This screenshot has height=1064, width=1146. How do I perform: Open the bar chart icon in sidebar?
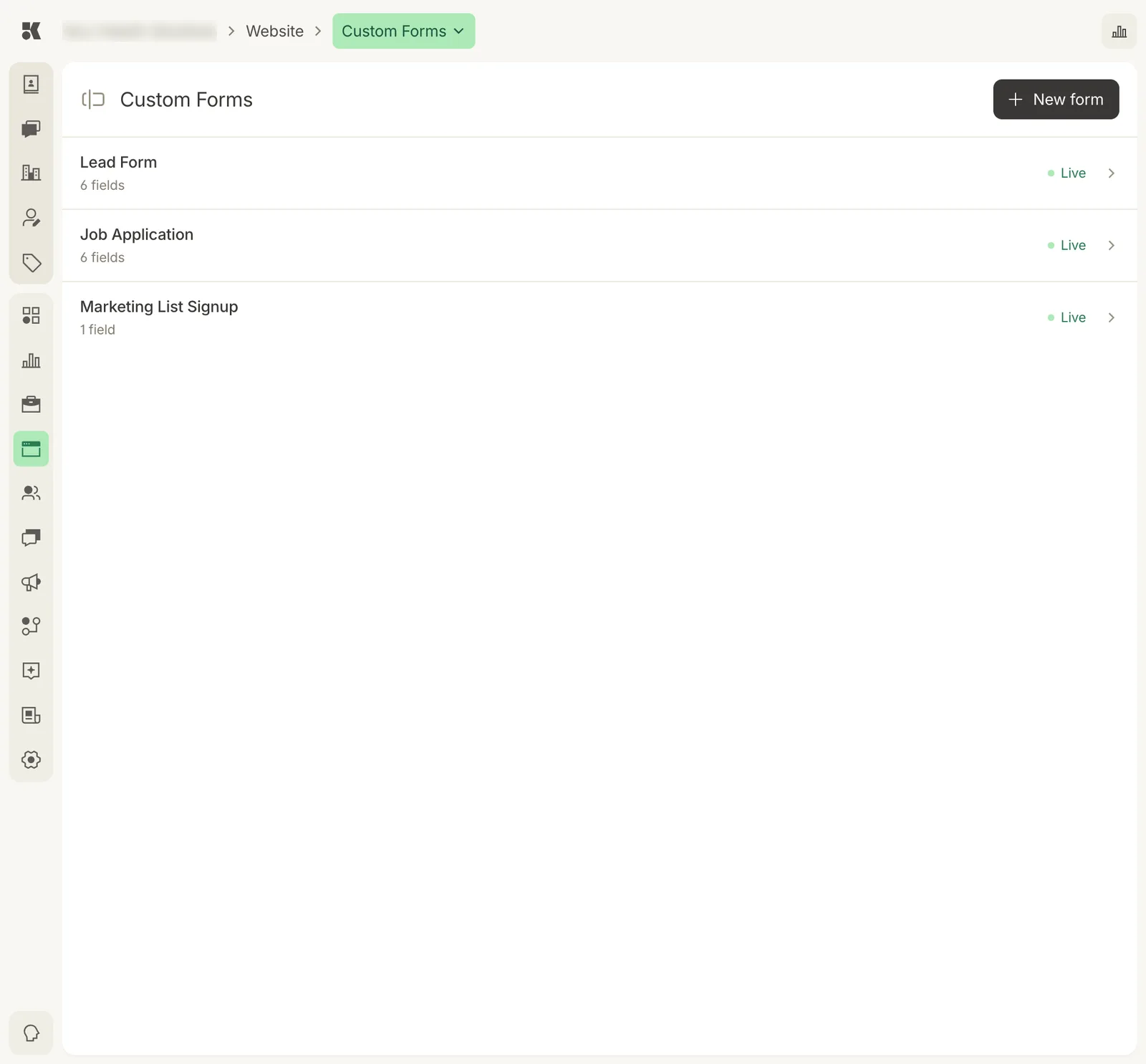pos(31,360)
